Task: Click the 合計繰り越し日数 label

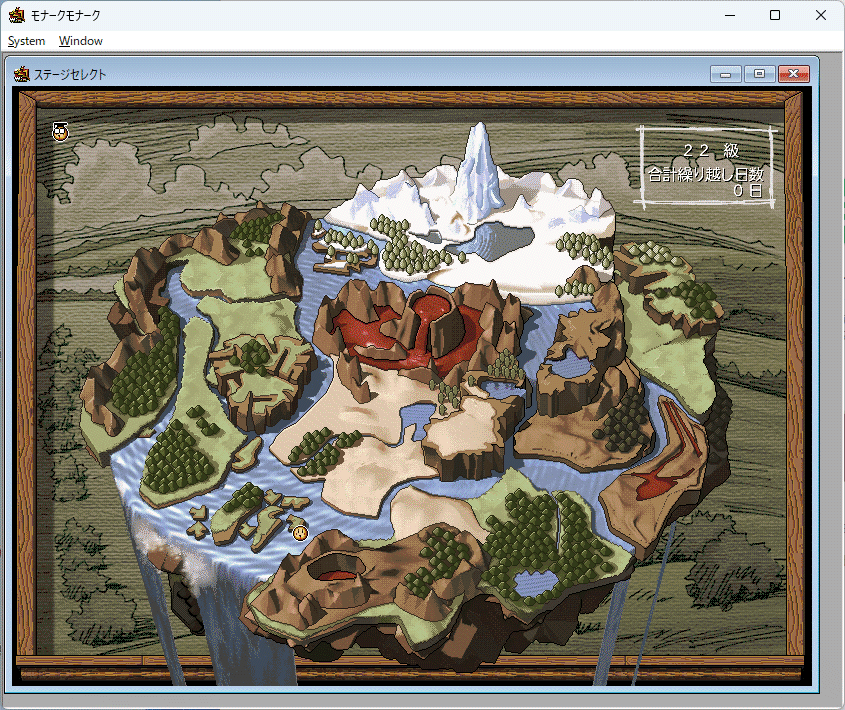Action: point(706,174)
